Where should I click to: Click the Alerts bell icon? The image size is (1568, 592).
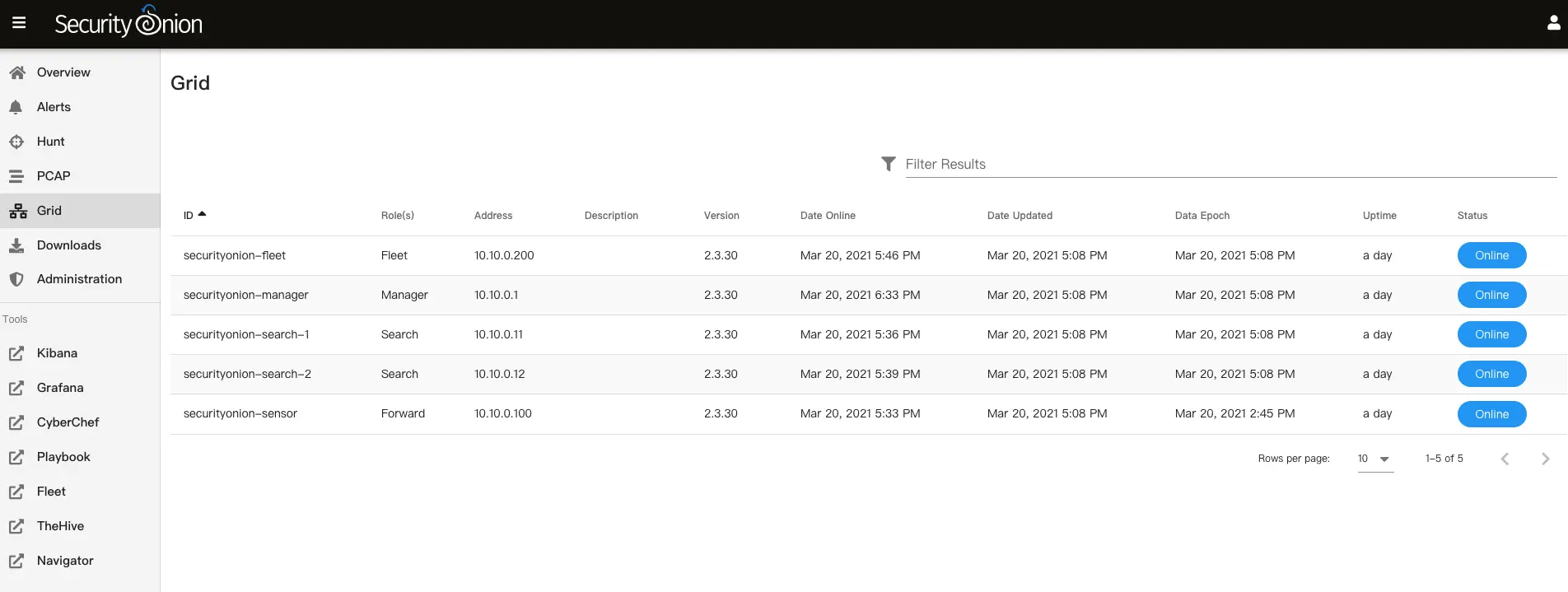(16, 107)
